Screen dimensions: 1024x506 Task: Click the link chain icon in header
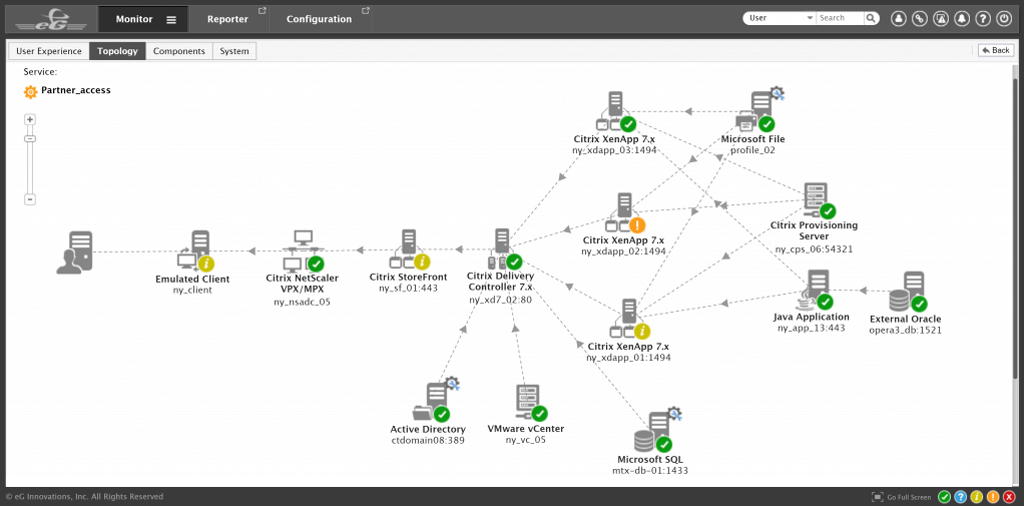(920, 19)
